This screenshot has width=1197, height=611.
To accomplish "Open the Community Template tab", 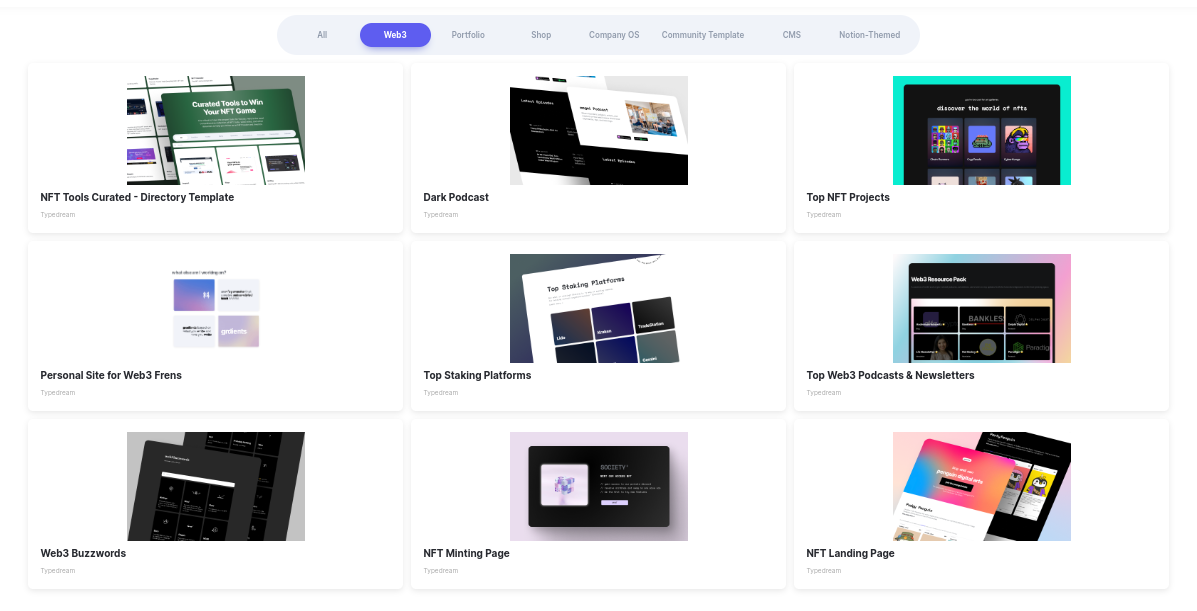I will point(703,35).
